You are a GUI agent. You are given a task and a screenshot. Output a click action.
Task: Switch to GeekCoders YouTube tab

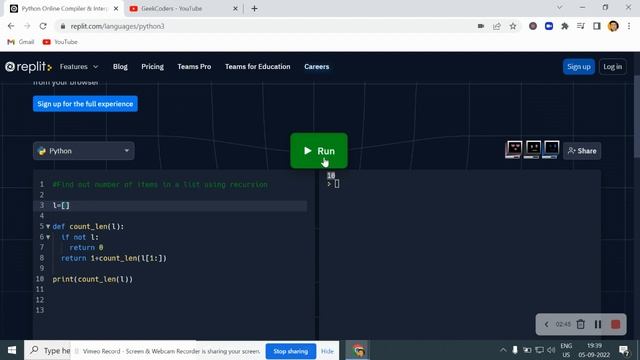[x=171, y=9]
